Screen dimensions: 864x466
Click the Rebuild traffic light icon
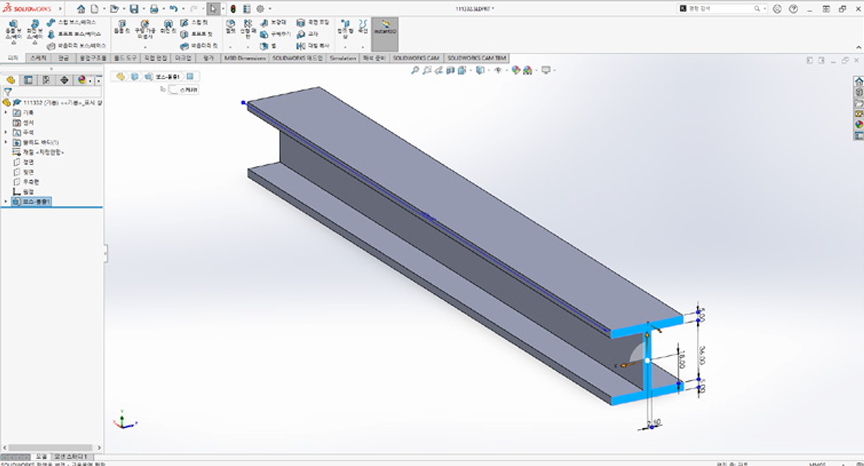coord(232,8)
